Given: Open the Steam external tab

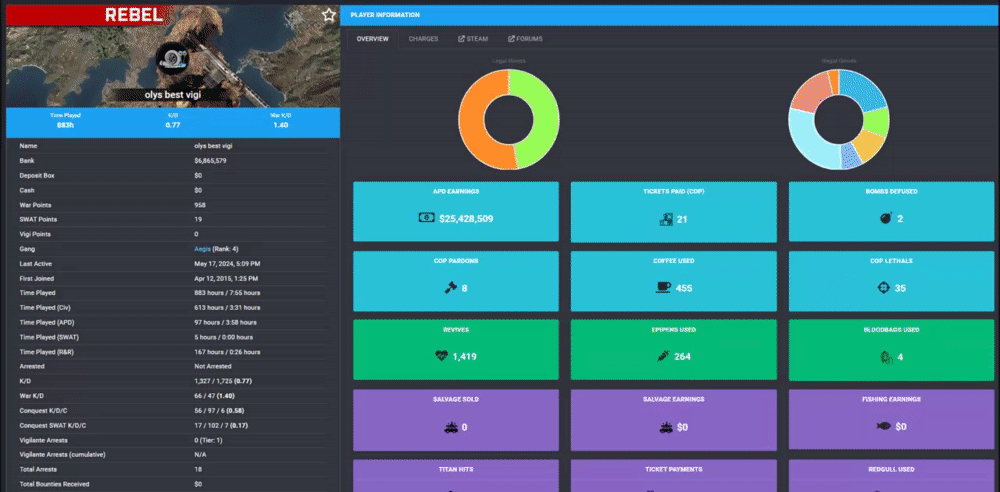Looking at the screenshot, I should [473, 39].
